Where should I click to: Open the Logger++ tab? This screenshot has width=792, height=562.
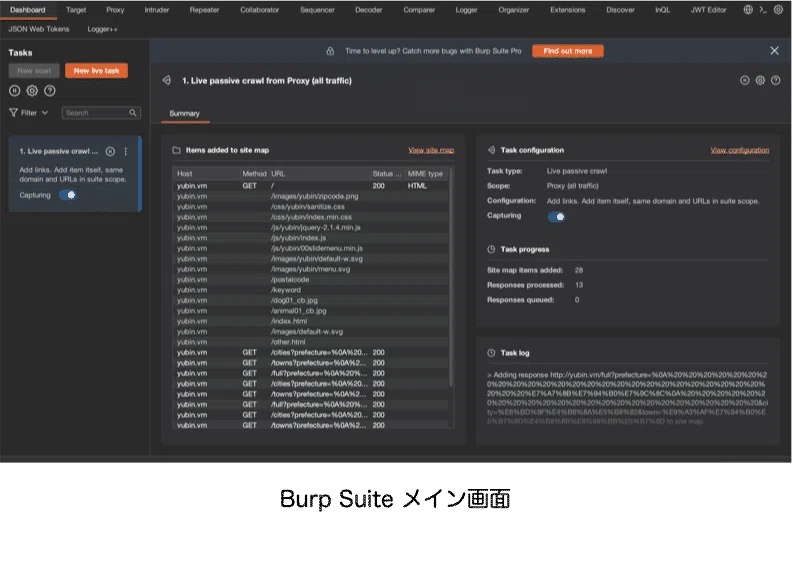point(102,29)
